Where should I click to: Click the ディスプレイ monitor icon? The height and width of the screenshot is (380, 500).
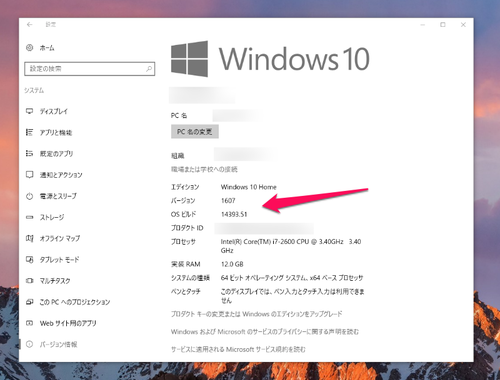pos(30,111)
